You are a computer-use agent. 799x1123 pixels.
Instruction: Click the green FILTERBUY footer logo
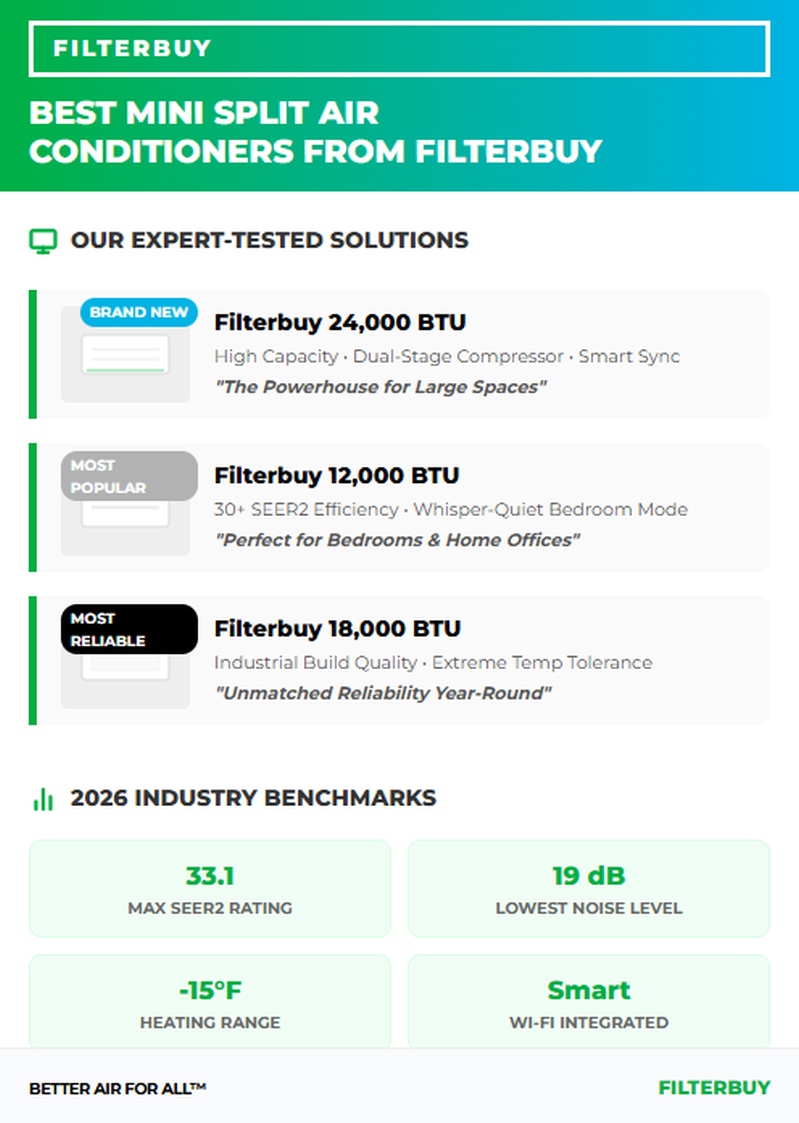[x=714, y=1087]
